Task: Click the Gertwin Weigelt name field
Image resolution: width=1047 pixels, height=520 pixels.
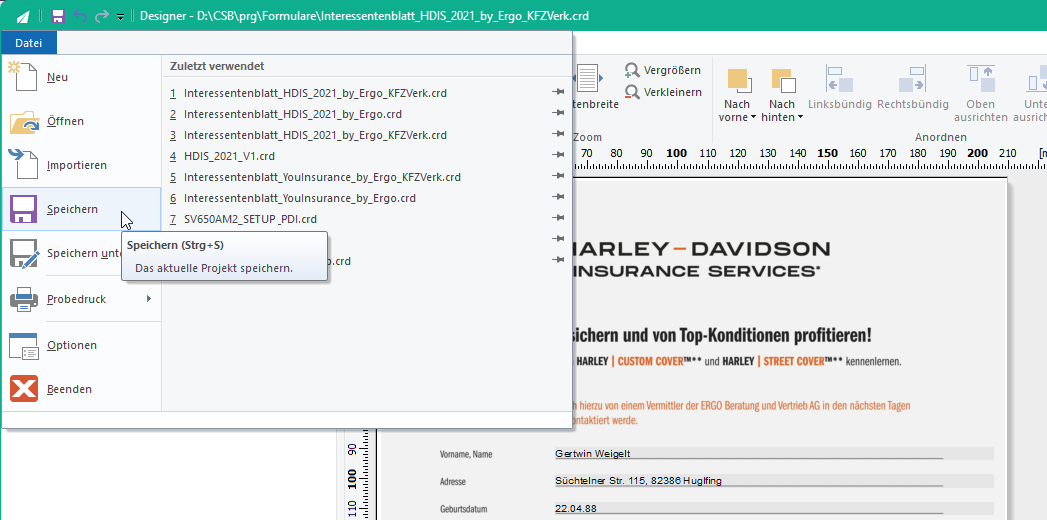Action: click(x=774, y=454)
